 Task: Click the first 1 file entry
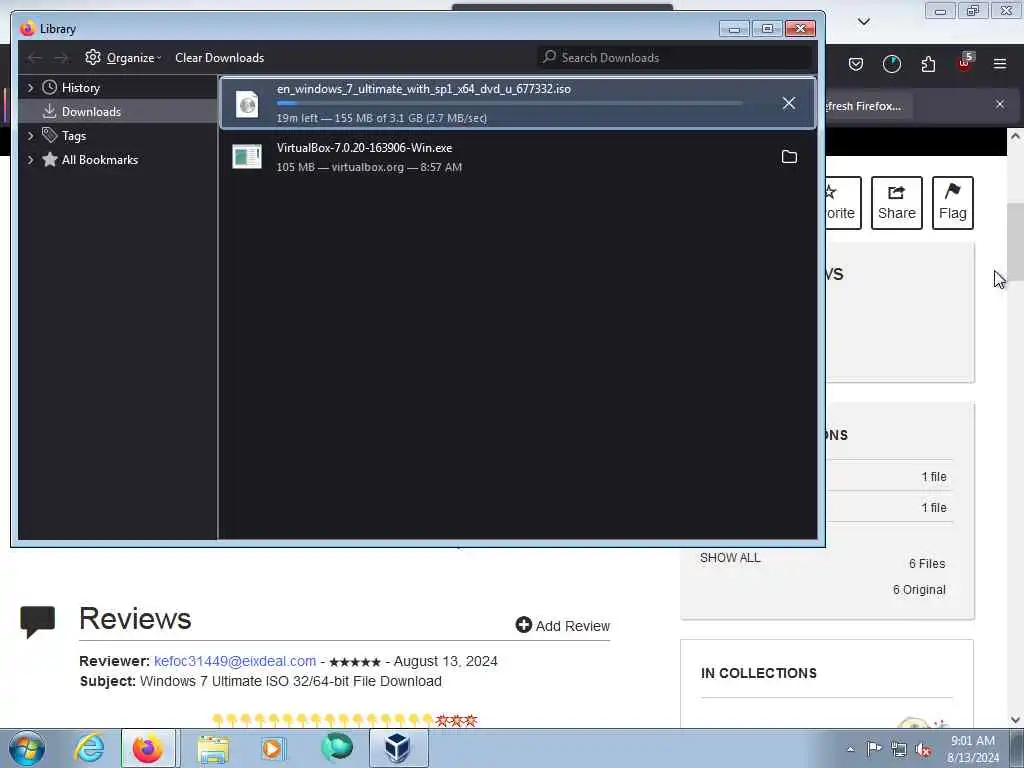click(x=934, y=477)
